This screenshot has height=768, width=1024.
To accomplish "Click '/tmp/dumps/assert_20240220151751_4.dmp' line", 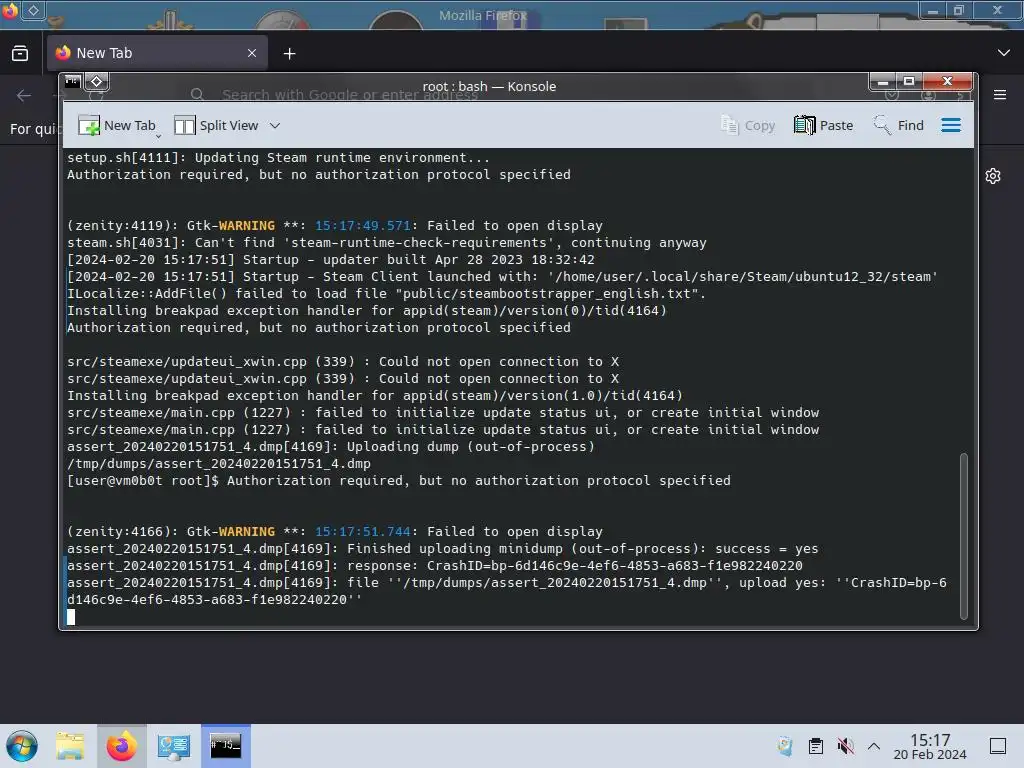I will click(x=219, y=464).
